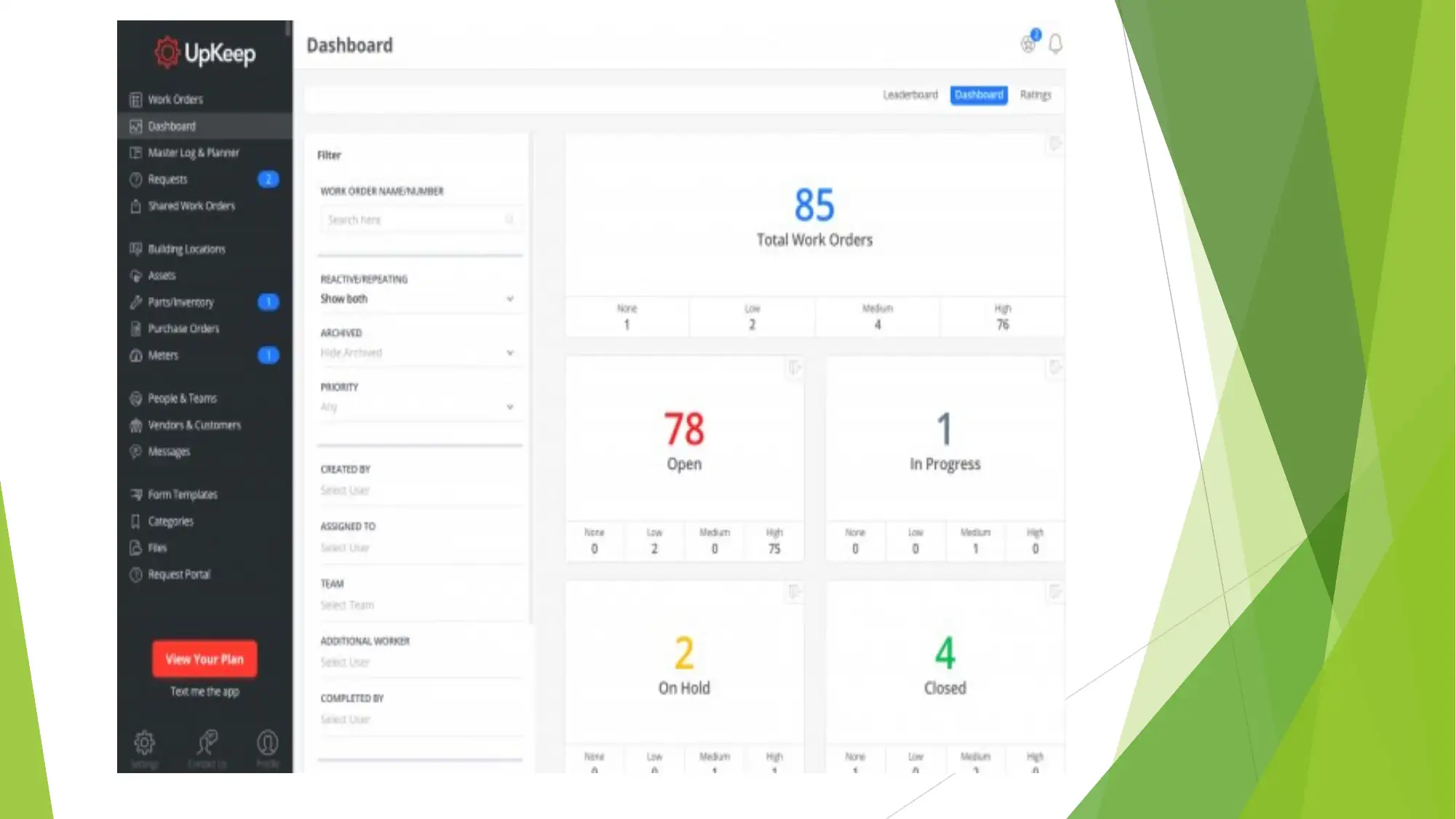Image resolution: width=1456 pixels, height=819 pixels.
Task: Click the 78 Open count
Action: pos(684,429)
